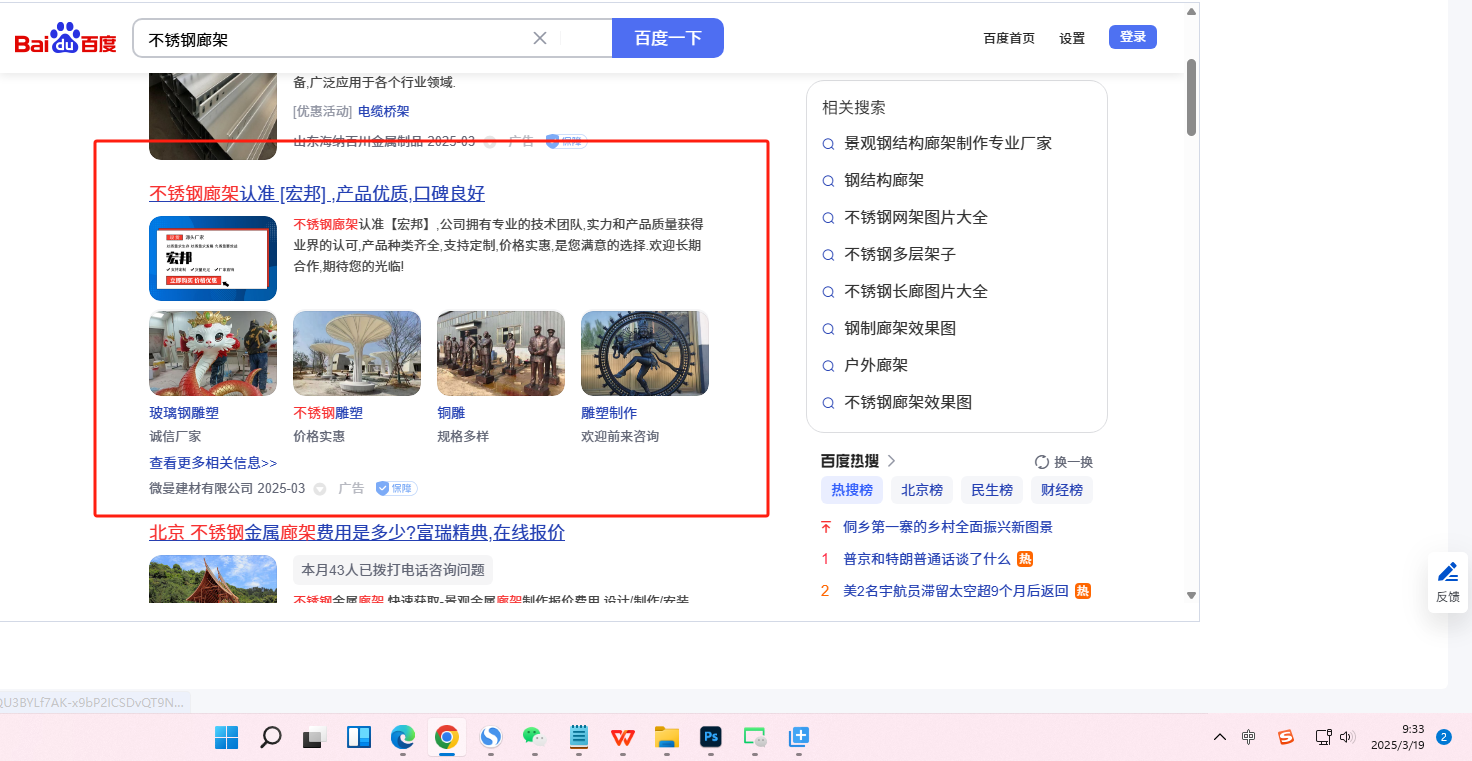
Task: Open the Sogou input method tray icon
Action: (1286, 738)
